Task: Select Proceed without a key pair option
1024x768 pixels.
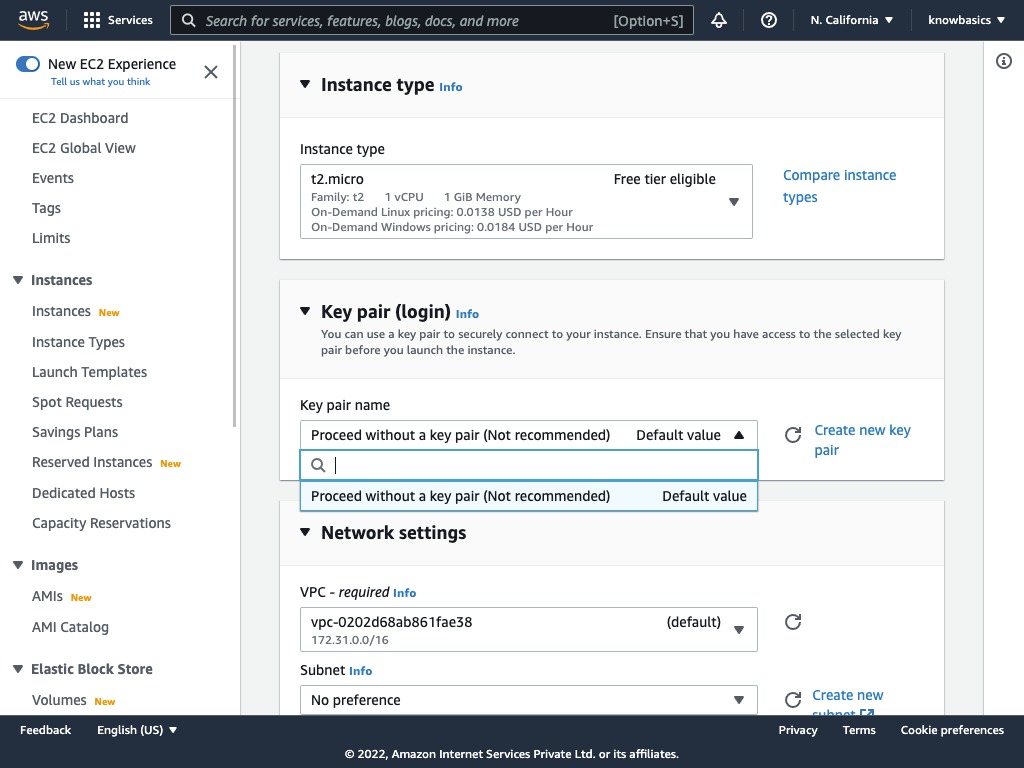Action: [x=529, y=496]
